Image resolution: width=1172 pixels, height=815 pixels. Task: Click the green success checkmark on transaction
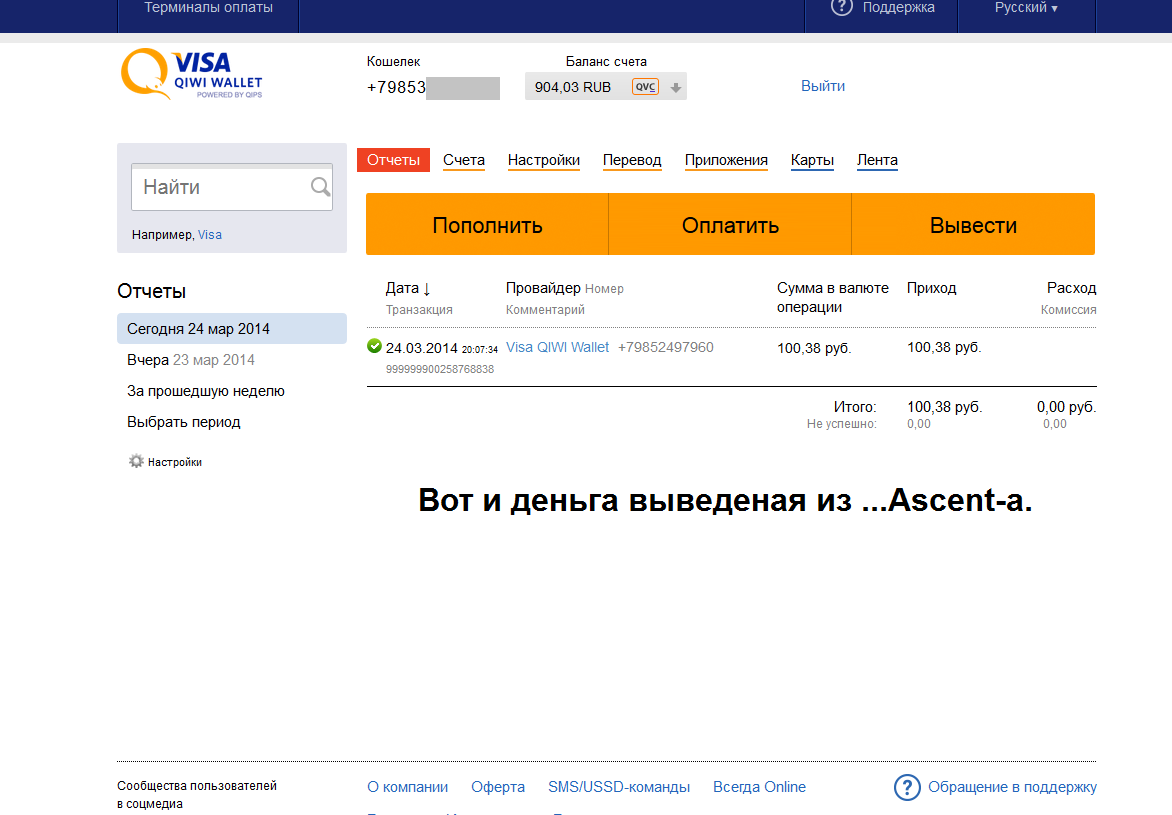(374, 346)
